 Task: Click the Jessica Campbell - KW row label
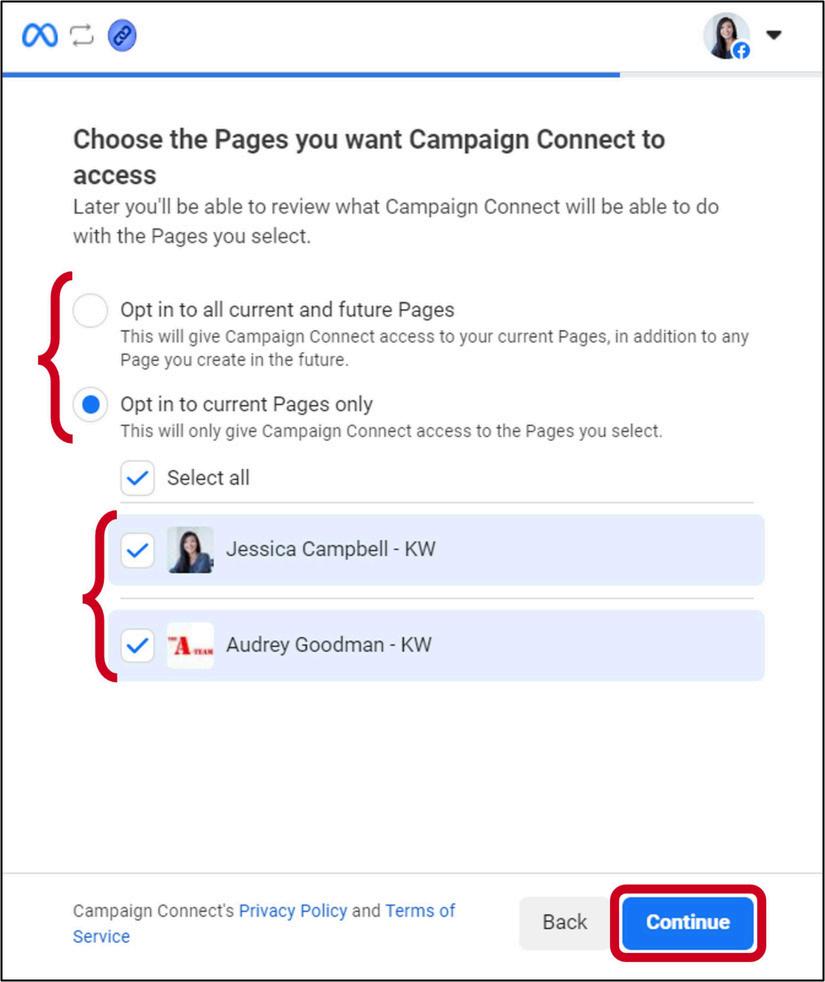click(x=330, y=549)
